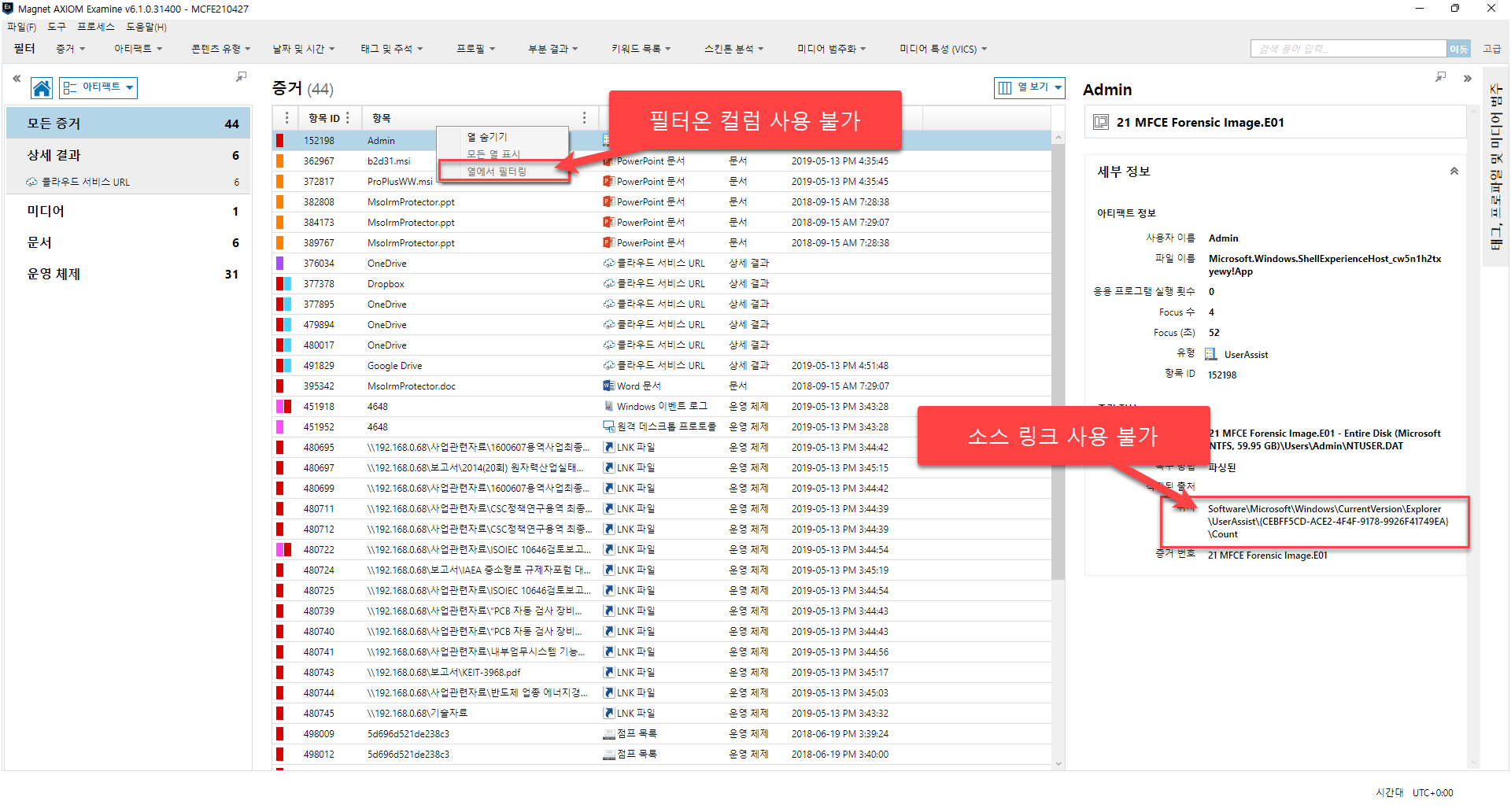Open column options dots beside 항목 ID

click(347, 118)
